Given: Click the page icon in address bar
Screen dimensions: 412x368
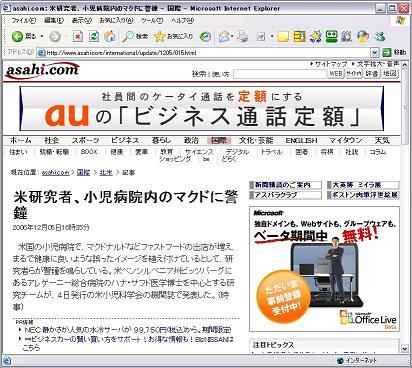Looking at the screenshot, I should [41, 53].
